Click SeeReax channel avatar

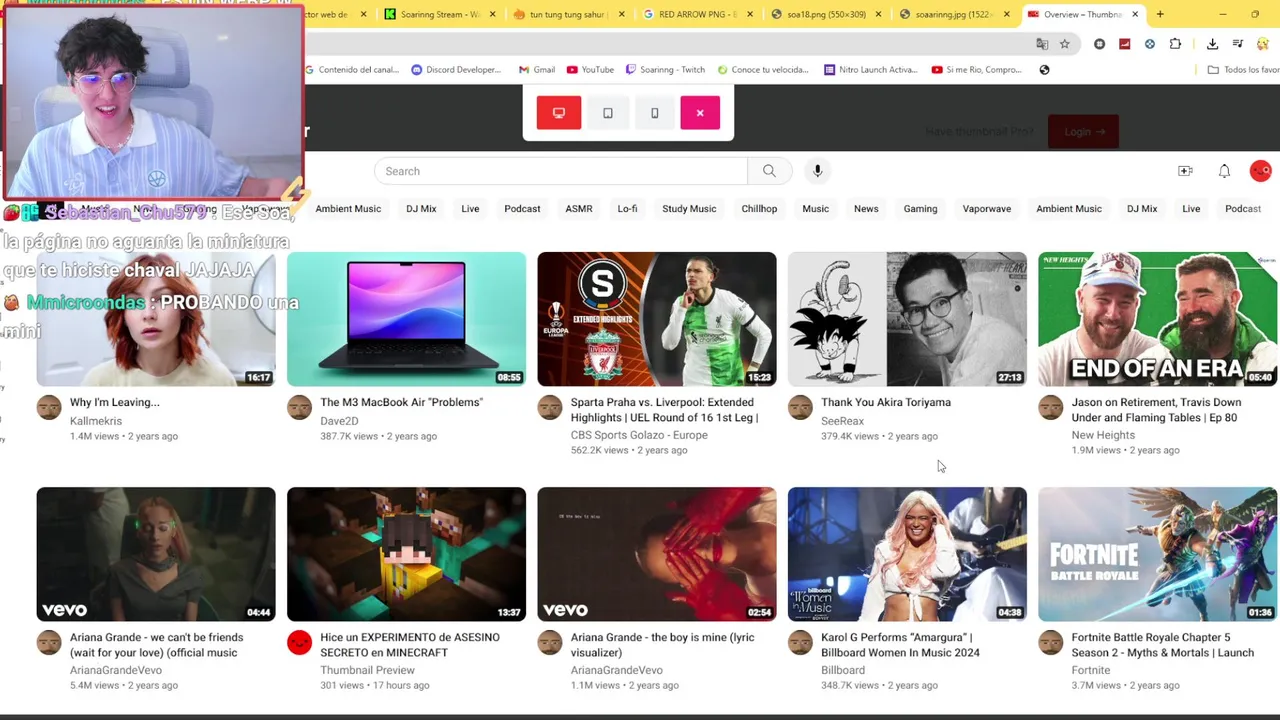800,407
